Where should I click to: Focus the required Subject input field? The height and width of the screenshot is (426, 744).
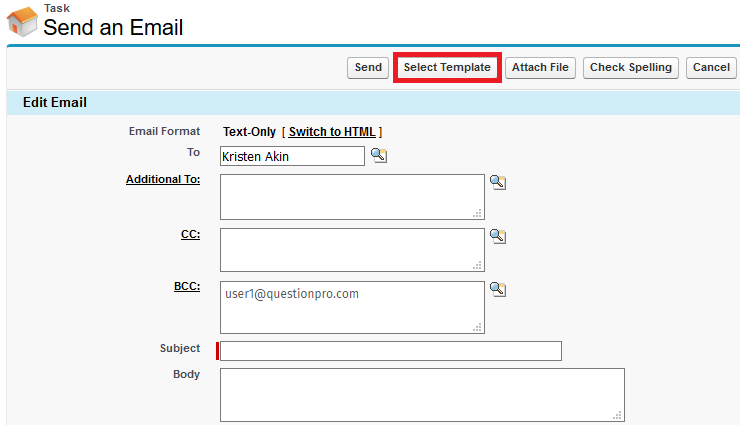[390, 351]
